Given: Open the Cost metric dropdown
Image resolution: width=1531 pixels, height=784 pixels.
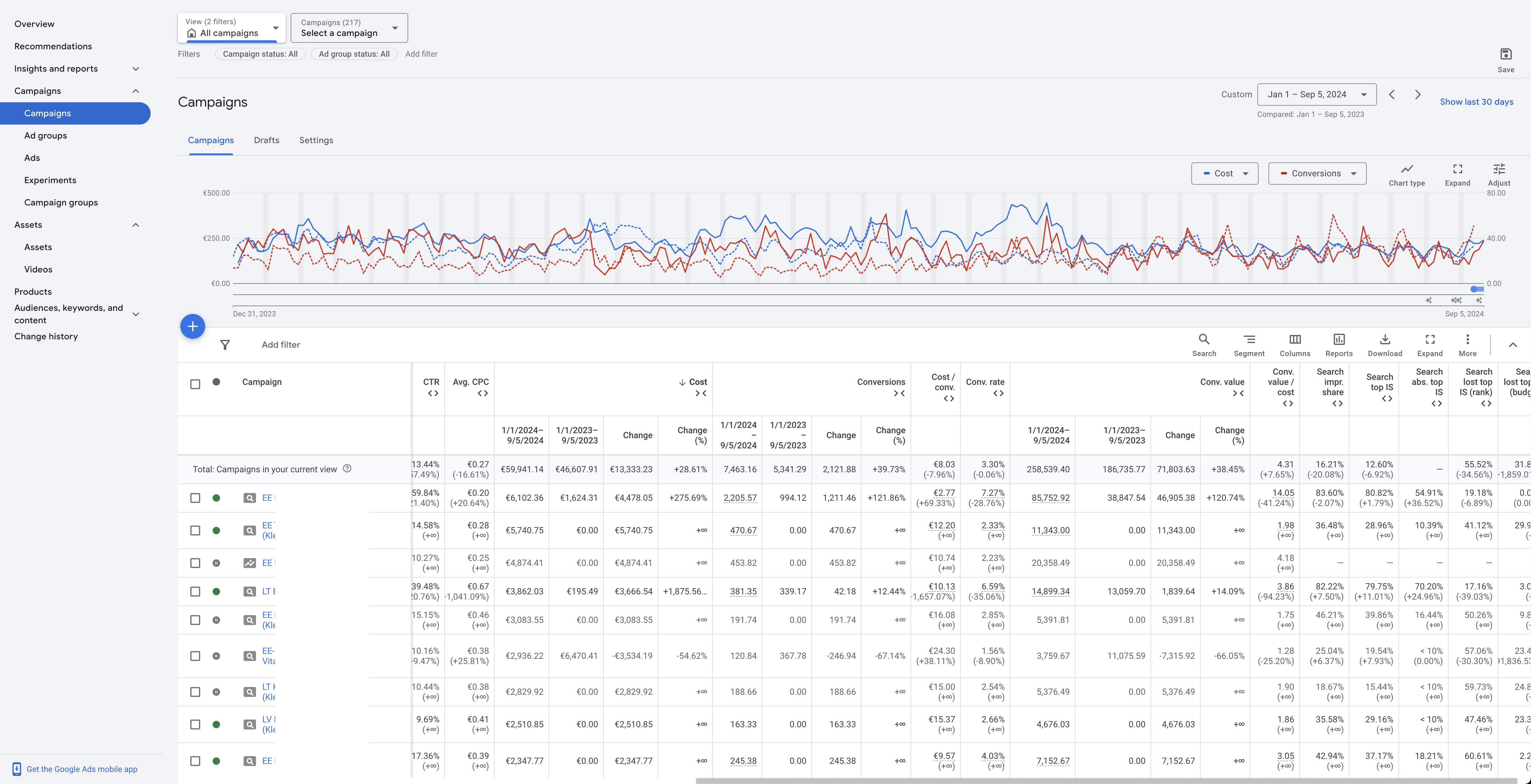Looking at the screenshot, I should pos(1224,174).
